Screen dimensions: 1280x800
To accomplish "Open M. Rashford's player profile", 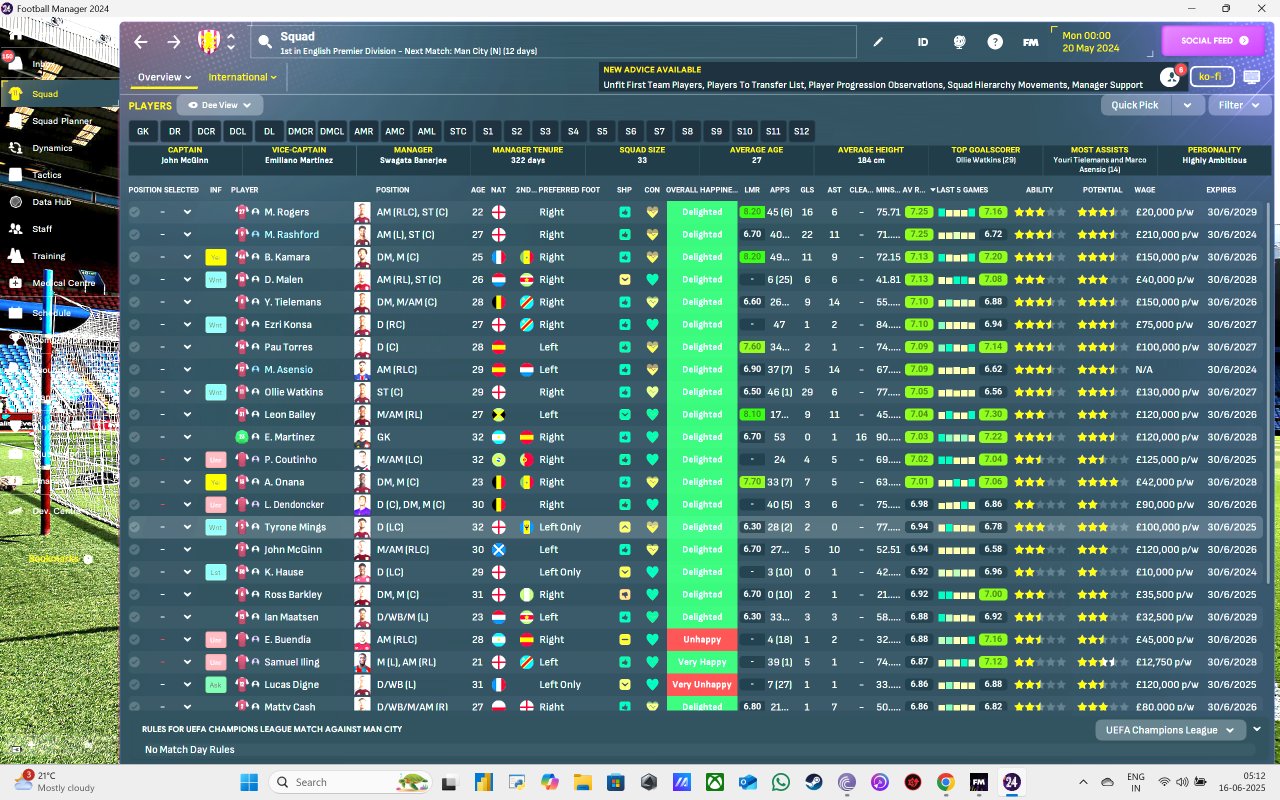I will click(292, 234).
